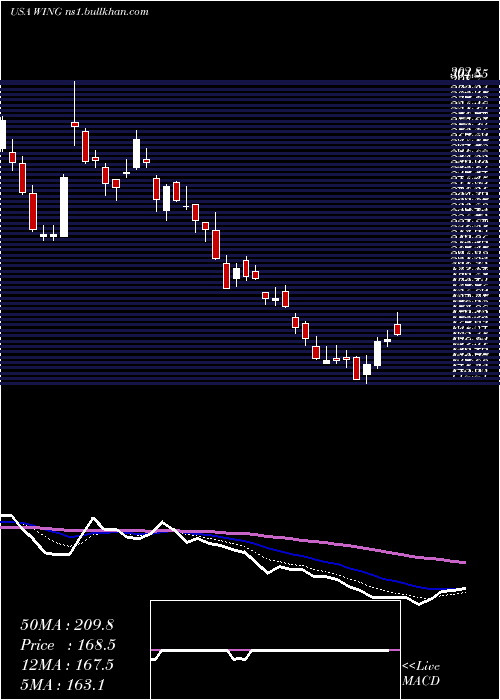Viewport: 500px width, 700px height.
Task: Click the tall white candlestick near the chart's left side
Action: [64, 207]
